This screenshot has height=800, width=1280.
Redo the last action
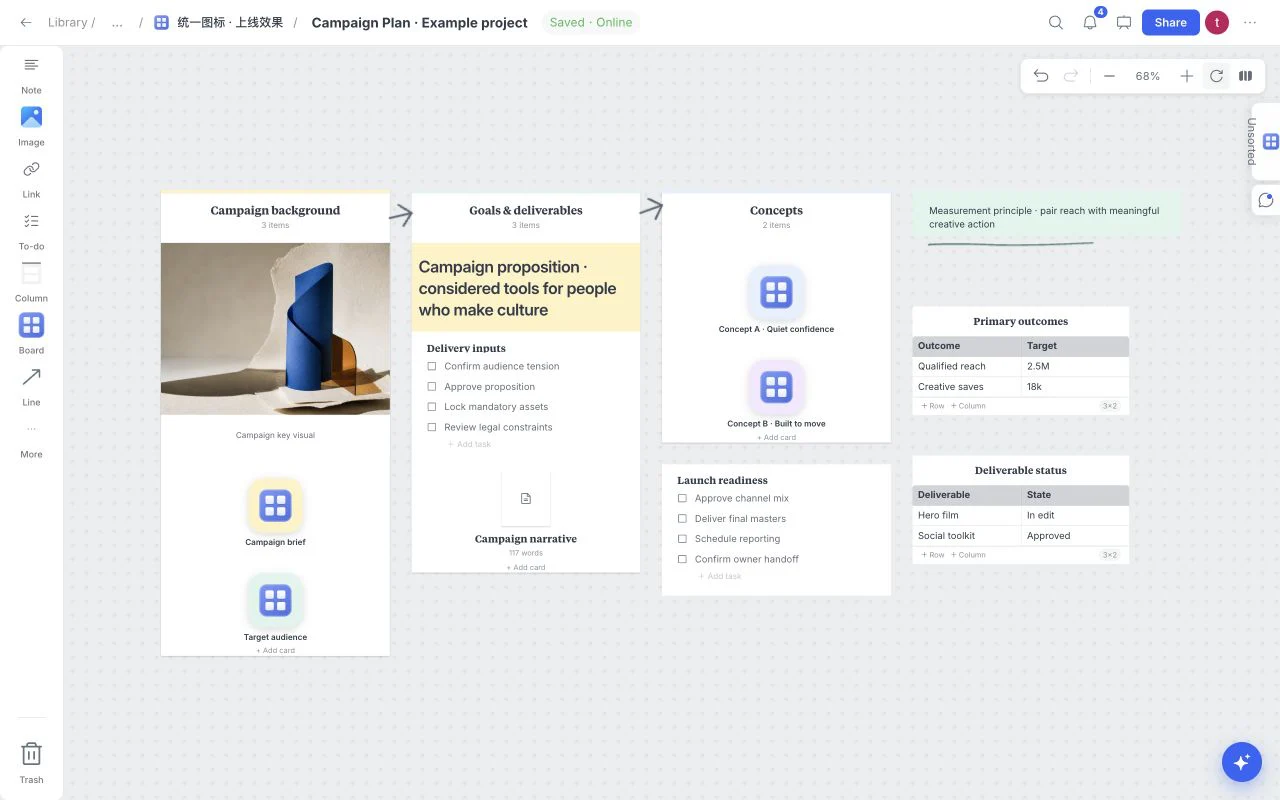click(1071, 76)
